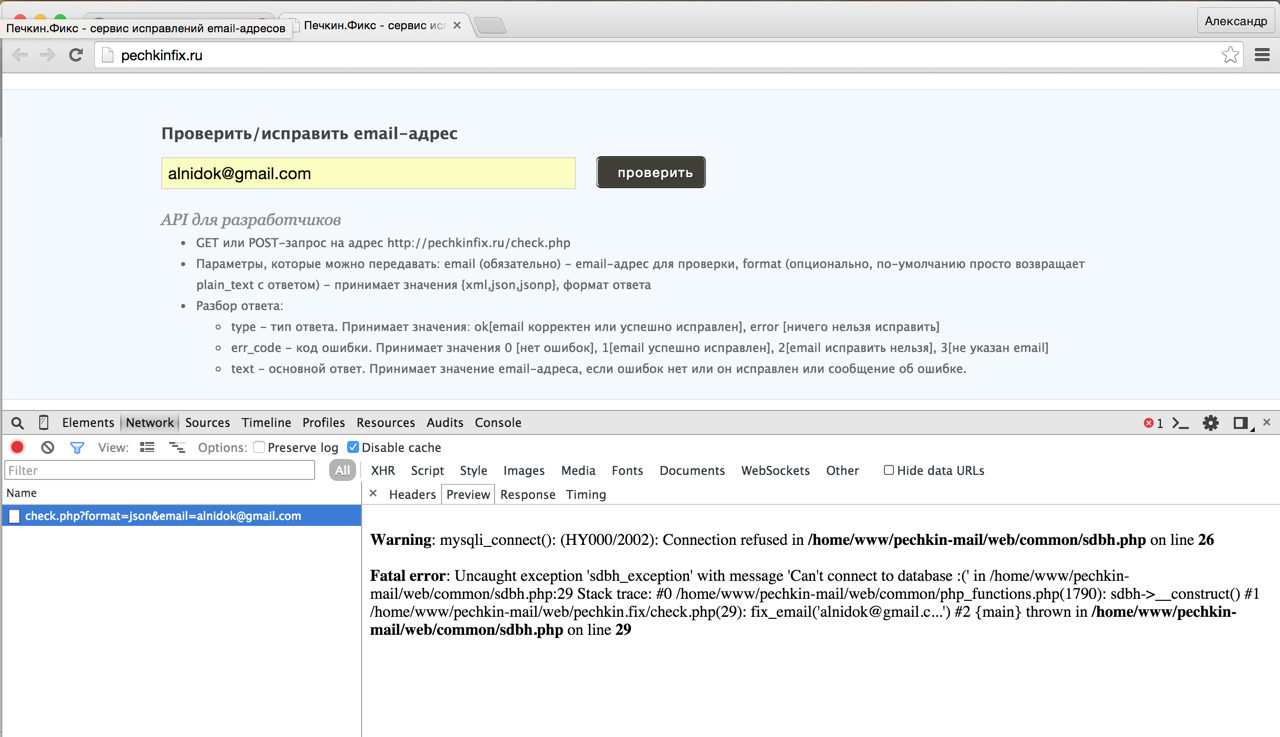This screenshot has width=1280, height=737.
Task: Filter requests by Media
Action: click(x=578, y=470)
